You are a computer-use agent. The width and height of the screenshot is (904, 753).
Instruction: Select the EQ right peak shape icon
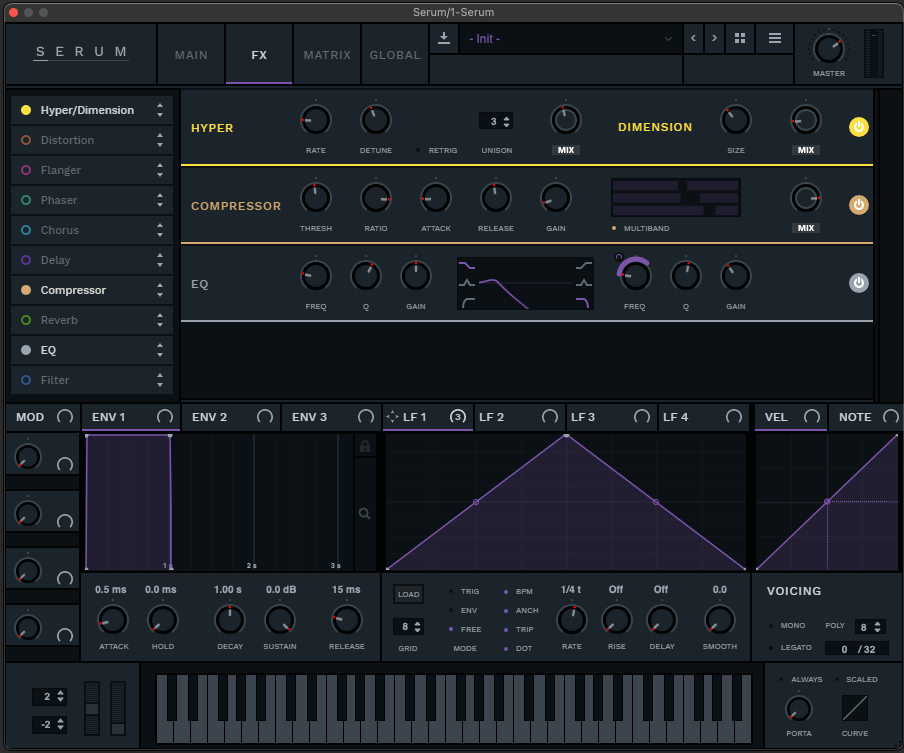coord(583,283)
